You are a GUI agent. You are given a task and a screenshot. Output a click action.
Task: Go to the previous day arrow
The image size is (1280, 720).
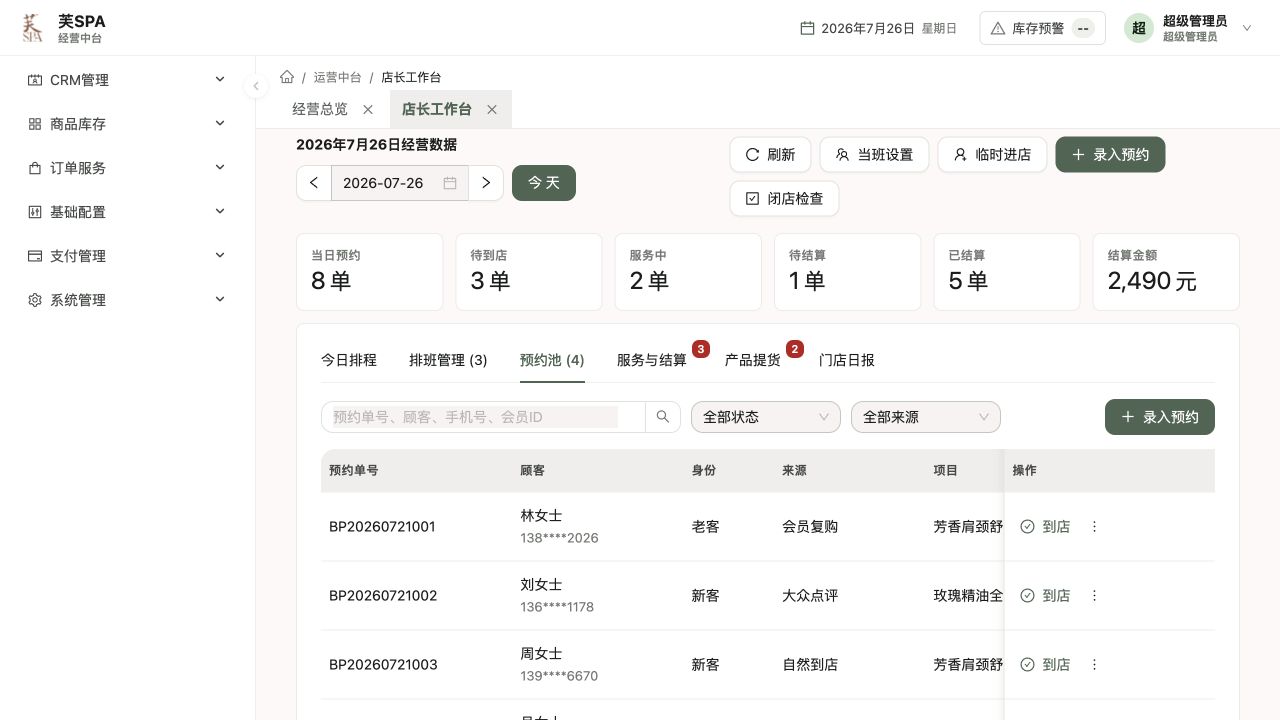pos(314,183)
